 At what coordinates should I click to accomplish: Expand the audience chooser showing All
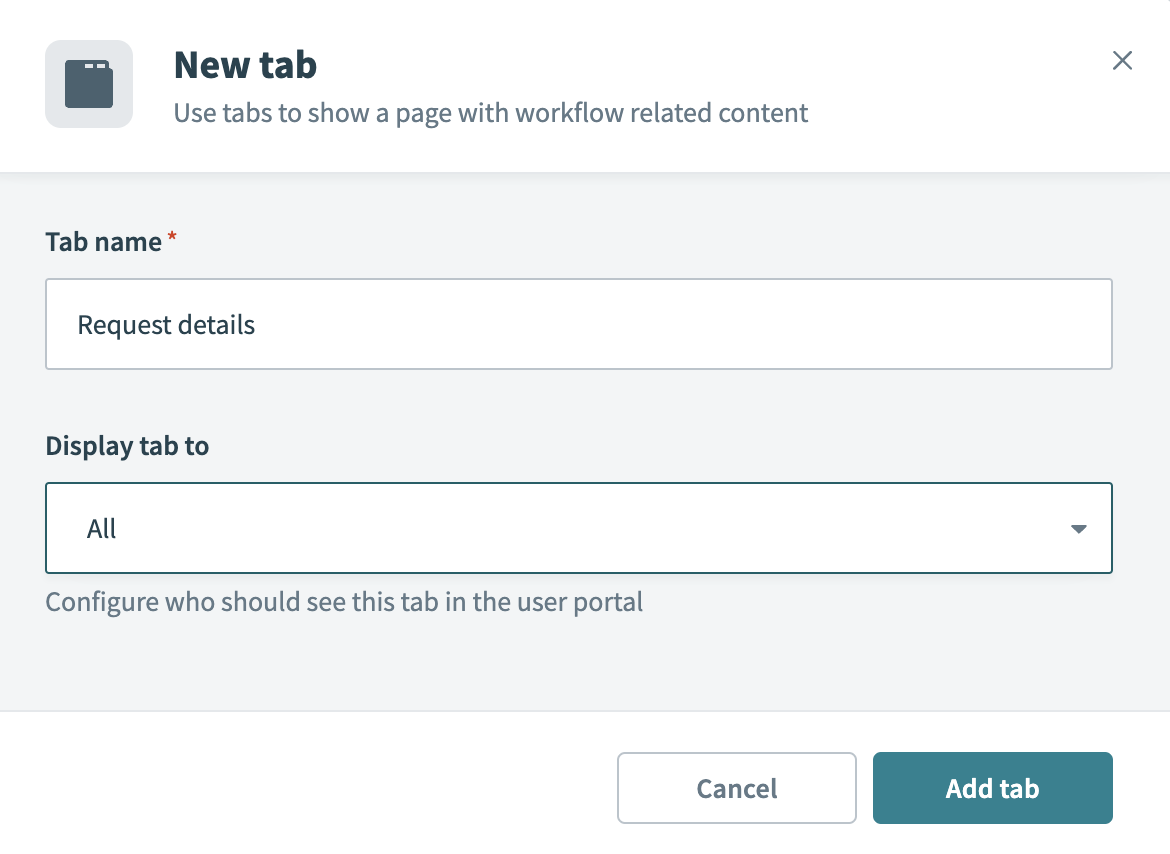point(578,528)
